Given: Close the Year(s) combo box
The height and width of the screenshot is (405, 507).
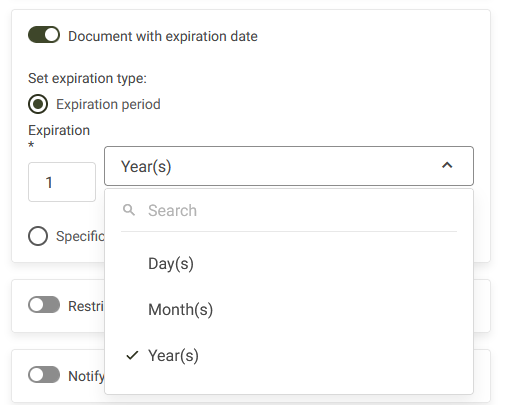Looking at the screenshot, I should tap(289, 166).
